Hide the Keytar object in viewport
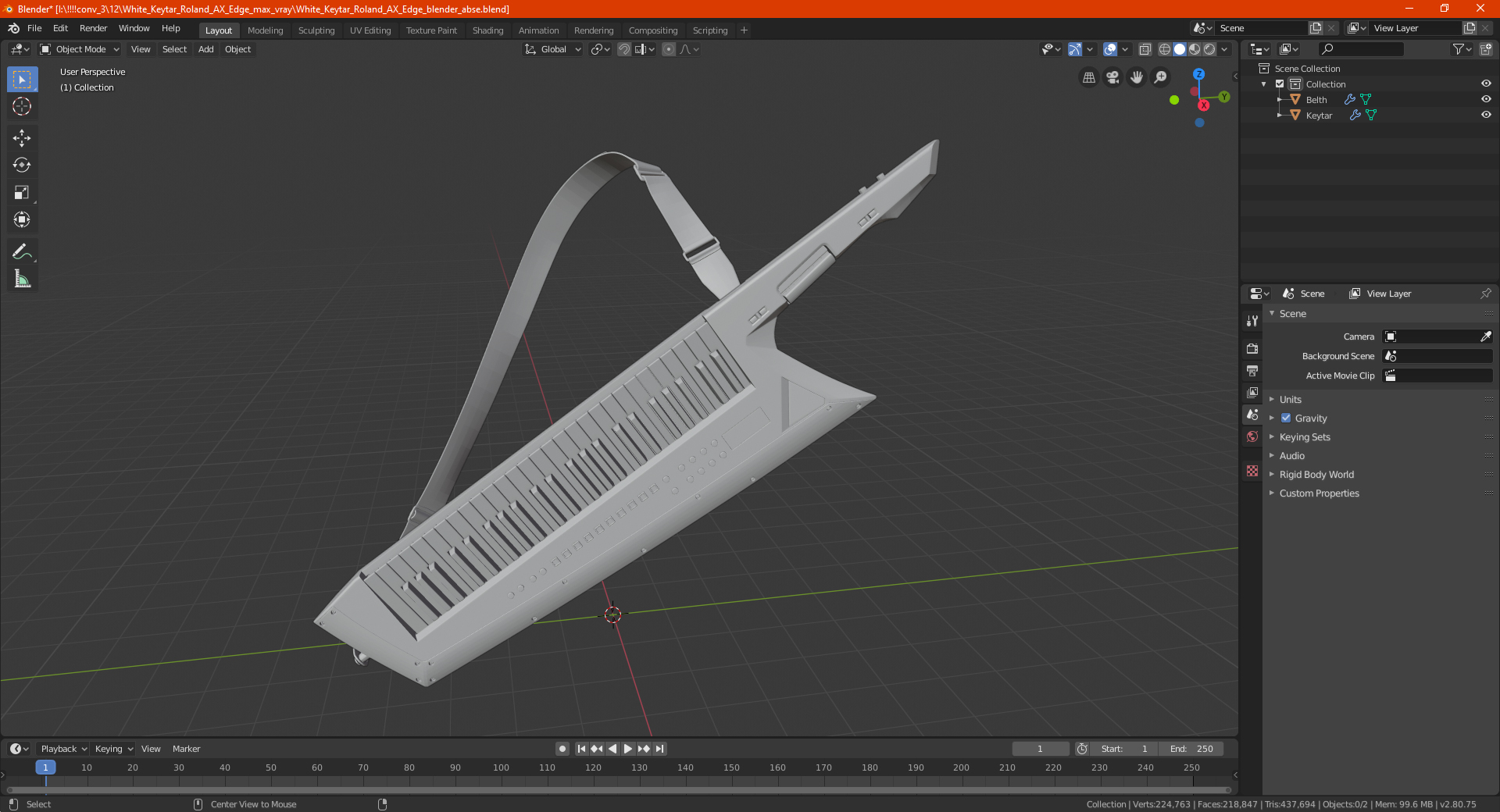 (1486, 115)
